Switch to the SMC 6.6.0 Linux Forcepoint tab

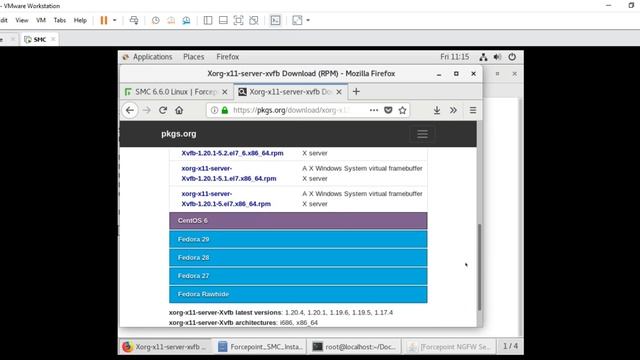[x=176, y=92]
